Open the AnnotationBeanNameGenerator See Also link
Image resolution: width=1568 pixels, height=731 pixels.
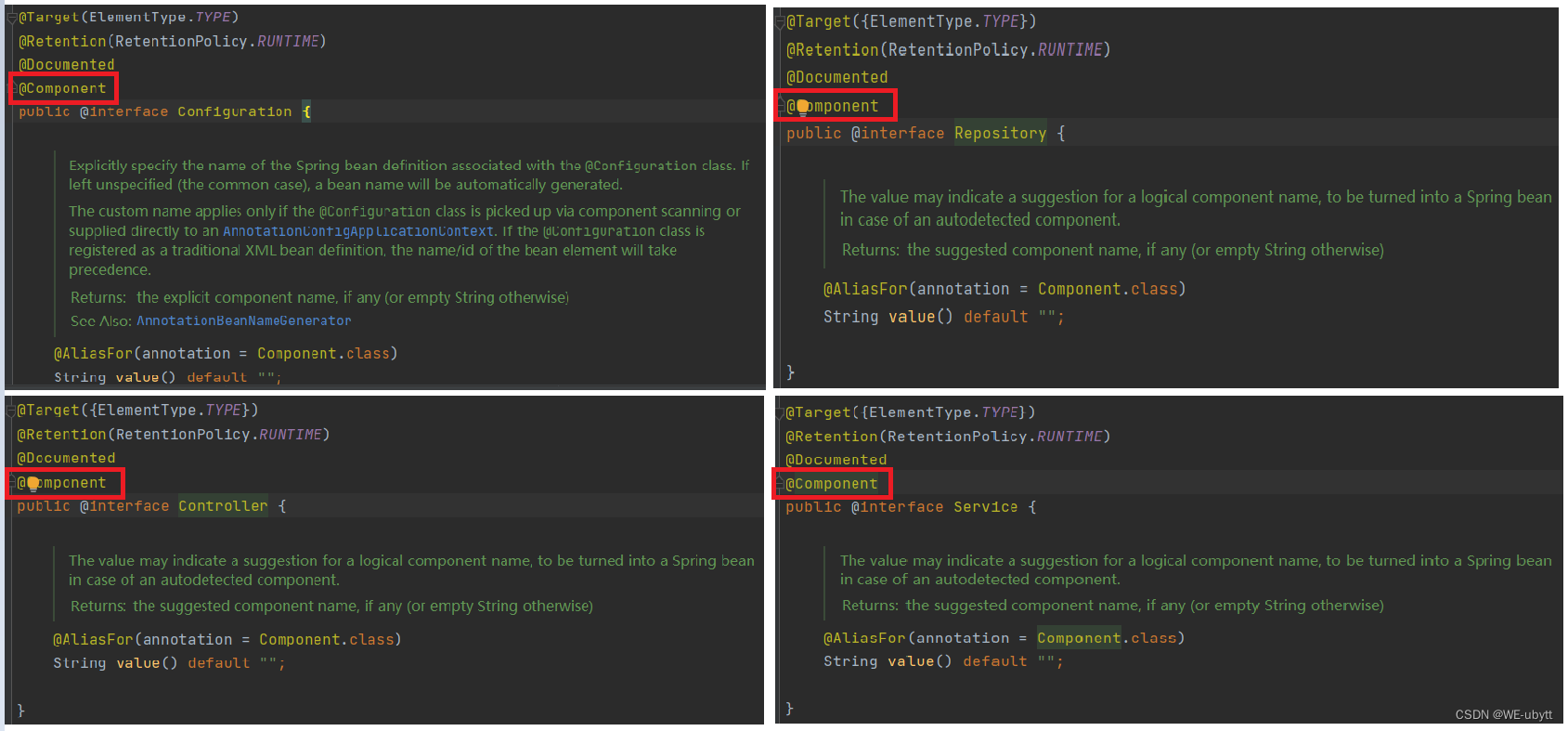pos(244,320)
